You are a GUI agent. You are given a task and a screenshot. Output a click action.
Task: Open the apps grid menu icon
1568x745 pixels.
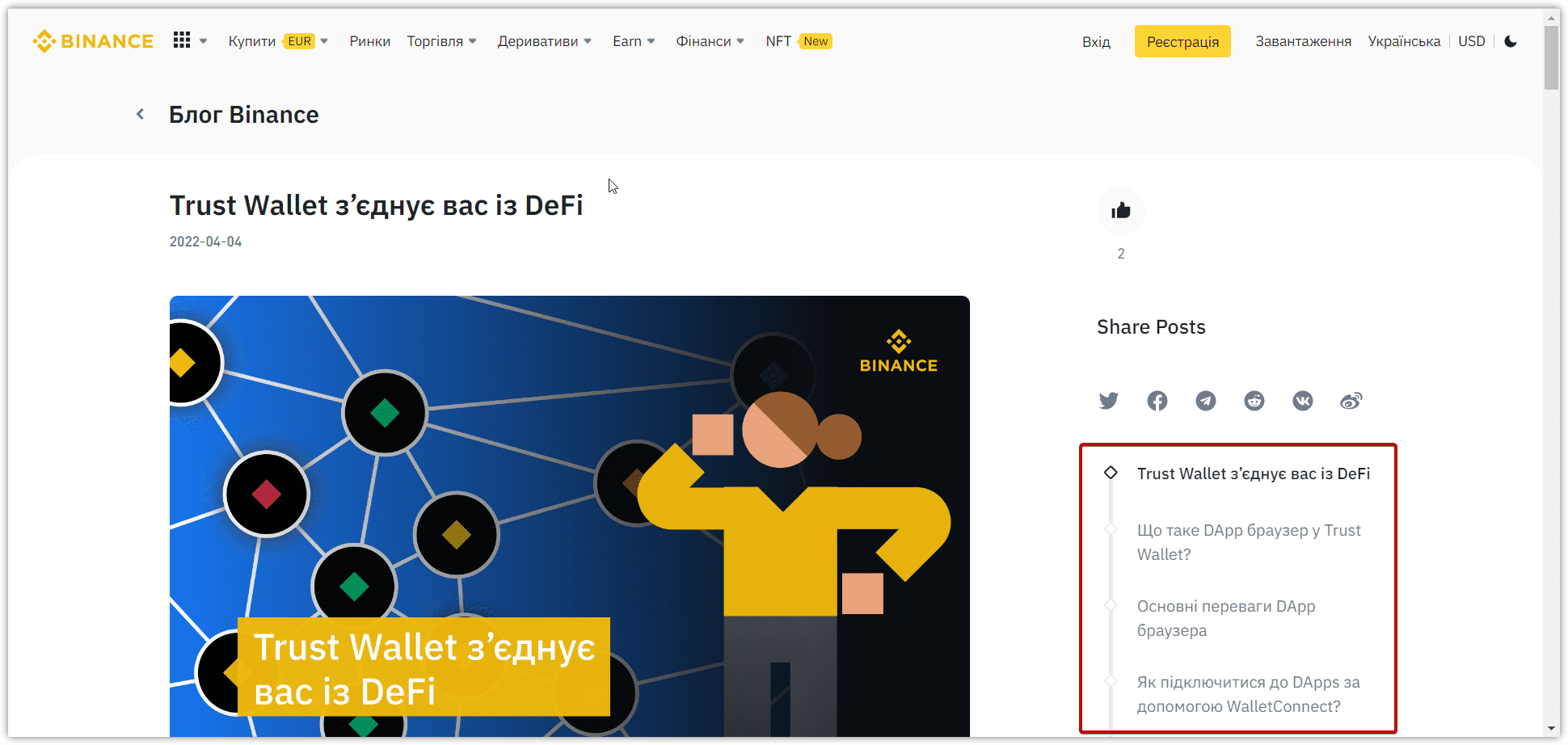click(182, 40)
